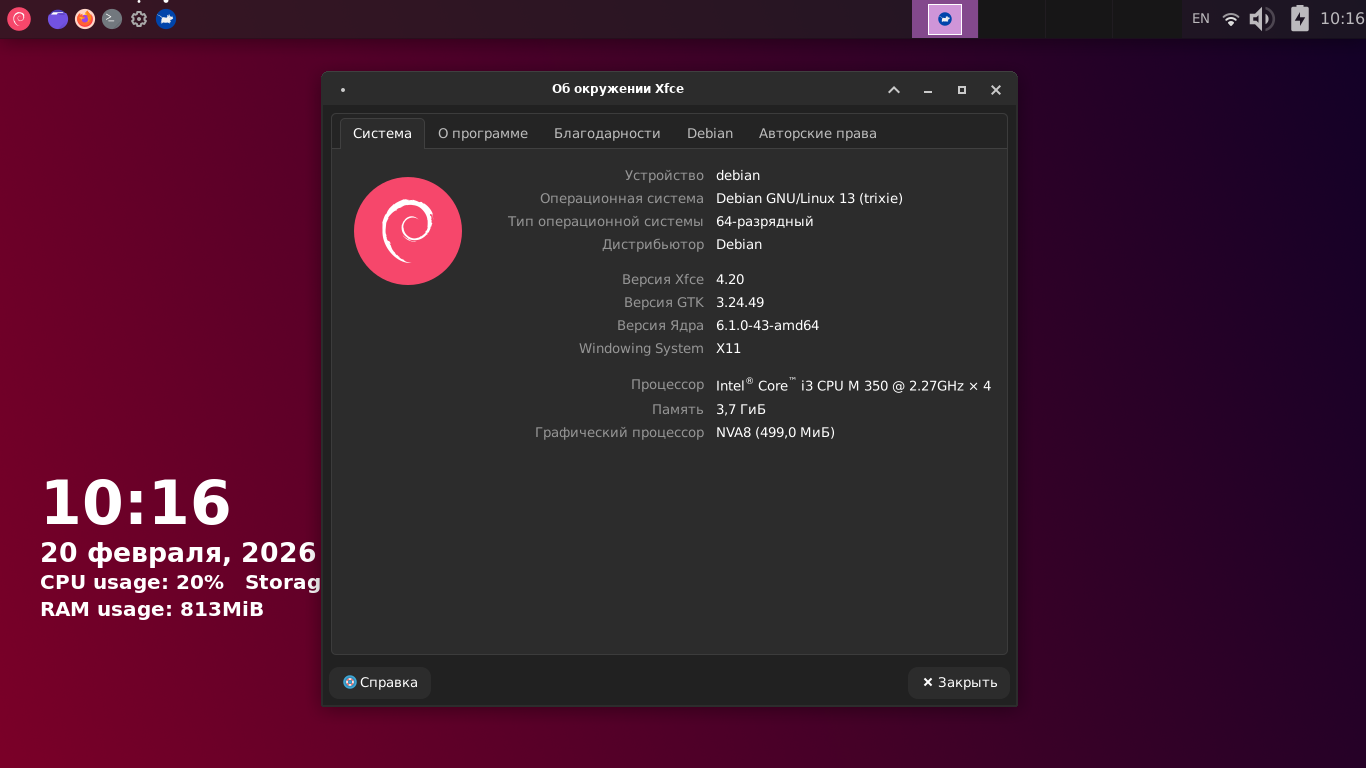This screenshot has height=768, width=1366.
Task: Launch the purple file manager icon
Action: pyautogui.click(x=58, y=19)
